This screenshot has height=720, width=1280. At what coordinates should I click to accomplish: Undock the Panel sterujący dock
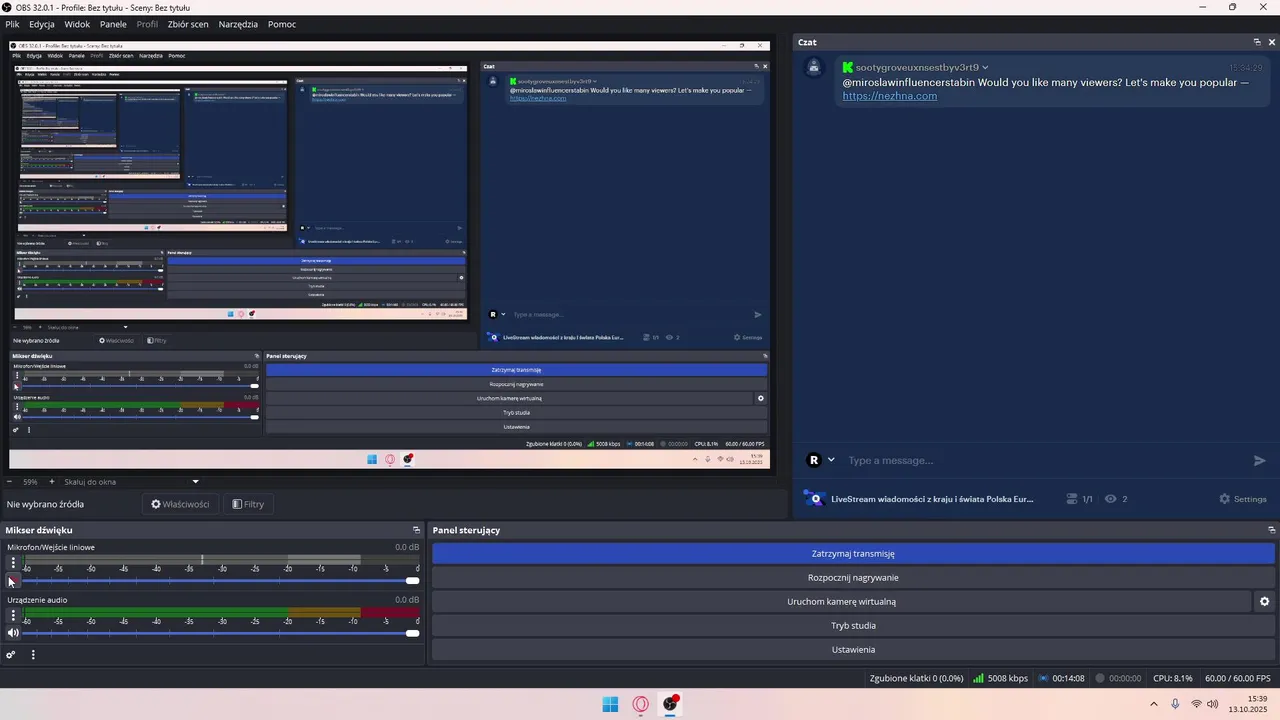tap(1272, 530)
